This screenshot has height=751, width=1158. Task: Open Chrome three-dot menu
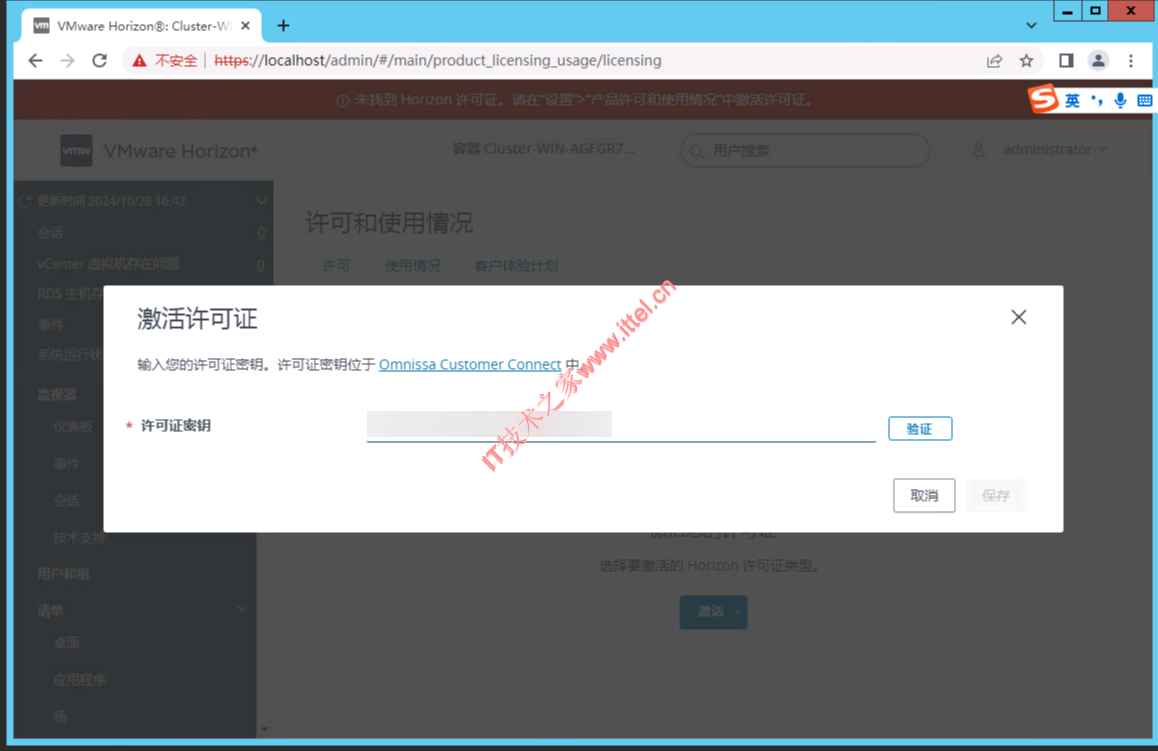tap(1131, 61)
